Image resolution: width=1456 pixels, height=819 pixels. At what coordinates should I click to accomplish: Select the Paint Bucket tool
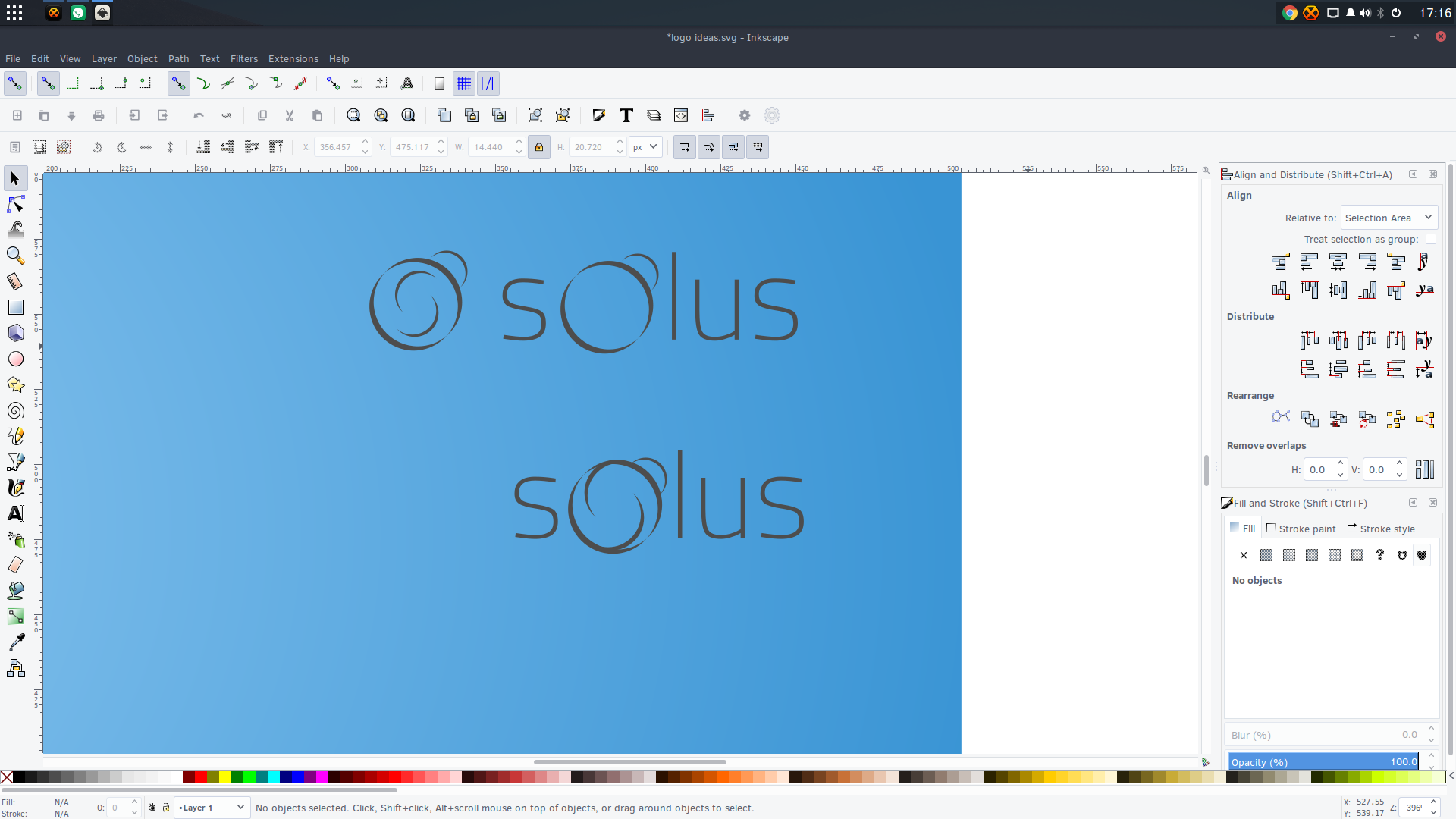[x=15, y=591]
